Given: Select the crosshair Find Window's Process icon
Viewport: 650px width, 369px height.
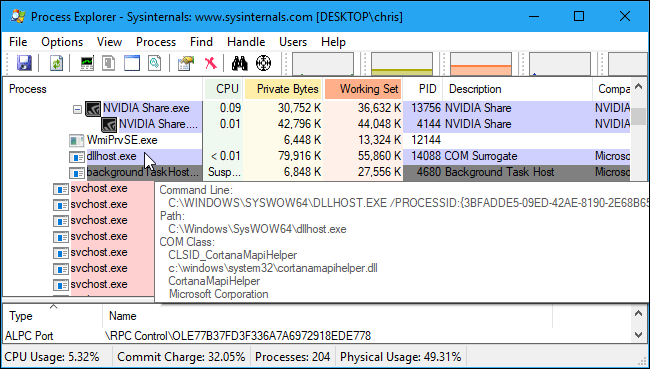Looking at the screenshot, I should 263,63.
